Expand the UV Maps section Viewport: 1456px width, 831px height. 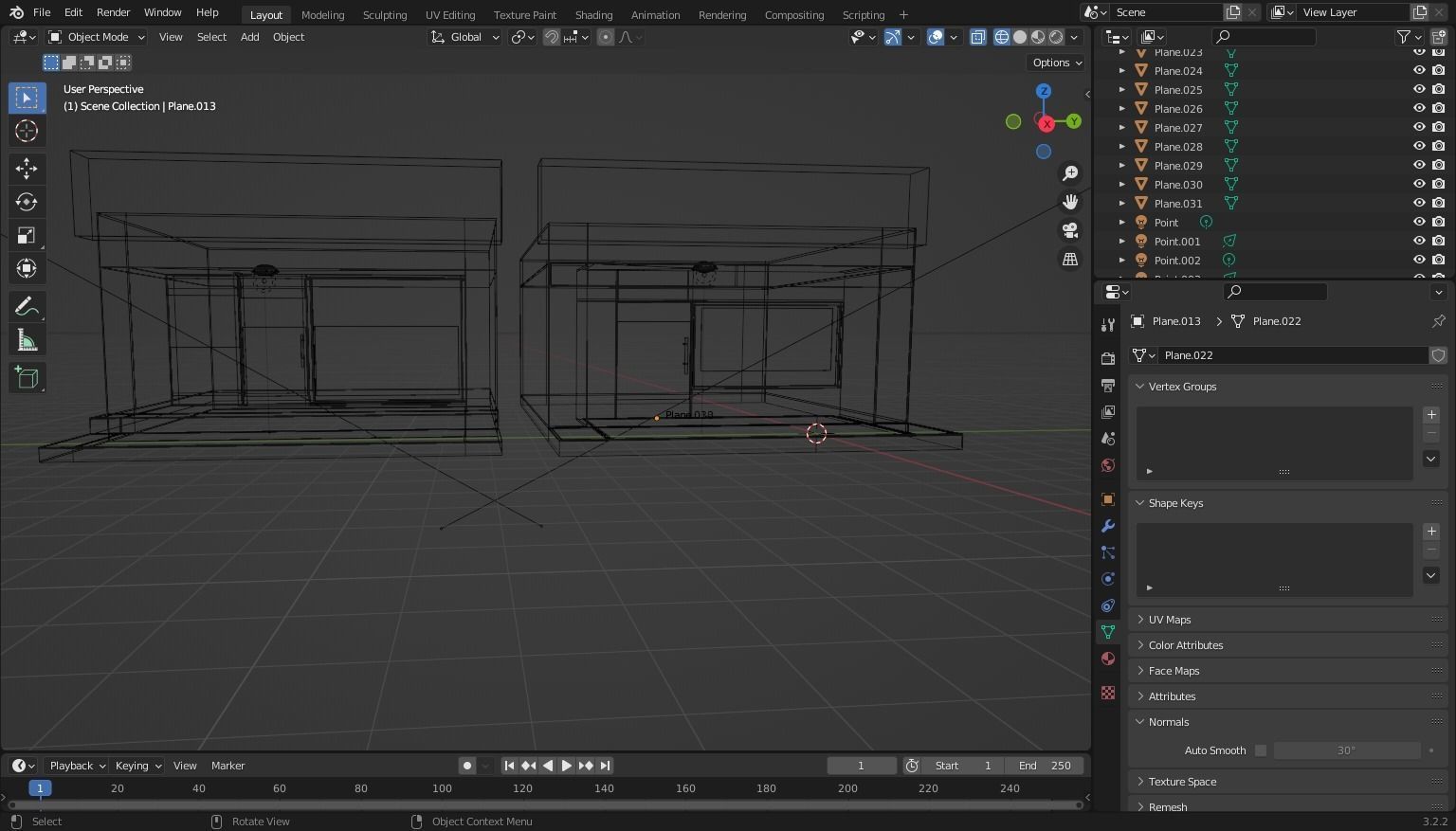(1169, 619)
